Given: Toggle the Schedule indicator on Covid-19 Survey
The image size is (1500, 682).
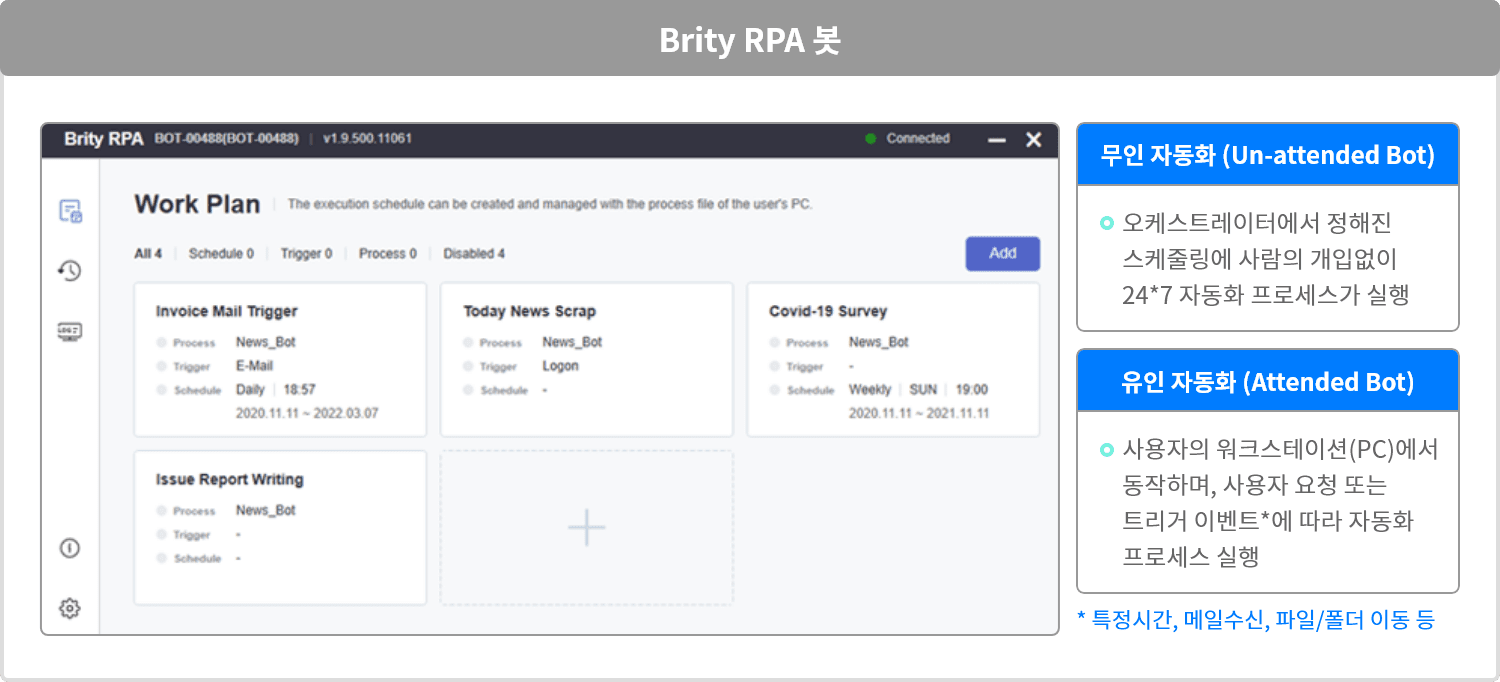Looking at the screenshot, I should tap(773, 390).
